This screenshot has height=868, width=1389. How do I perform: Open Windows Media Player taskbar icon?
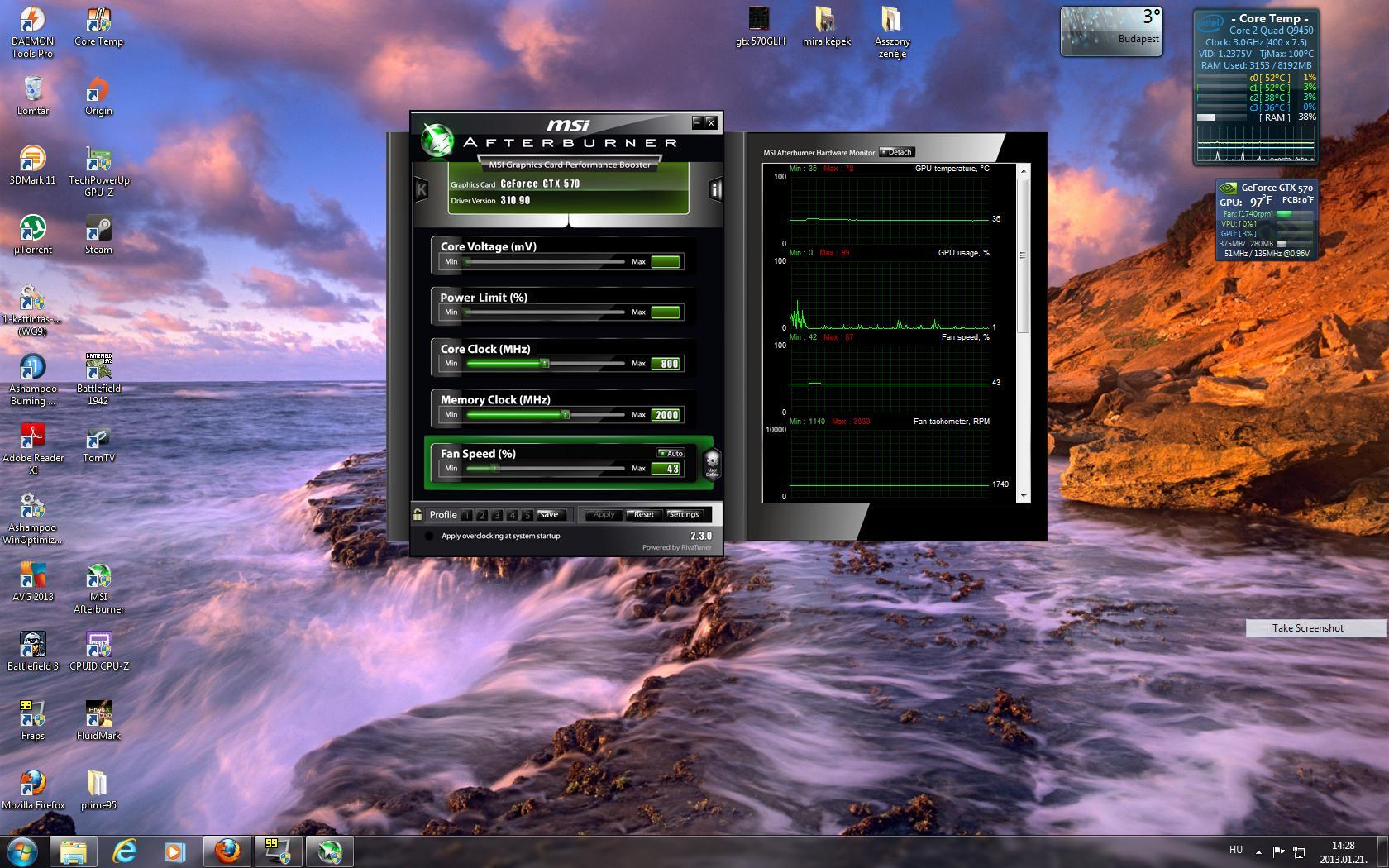(x=174, y=851)
